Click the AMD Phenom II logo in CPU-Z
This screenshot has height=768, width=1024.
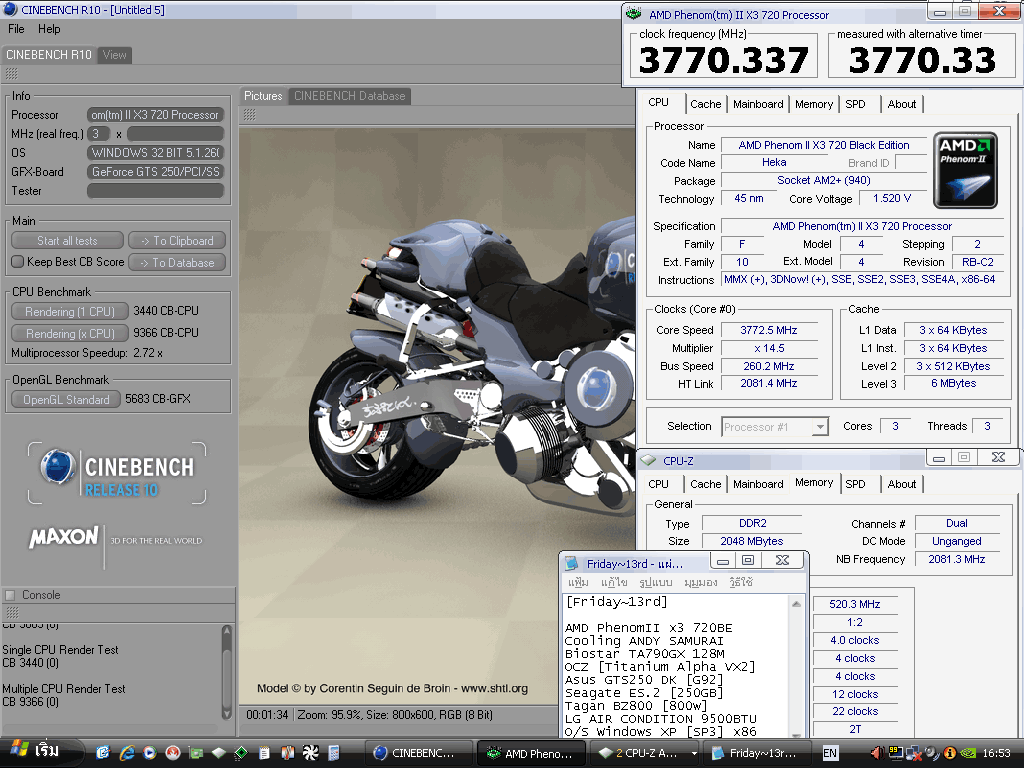tap(965, 170)
